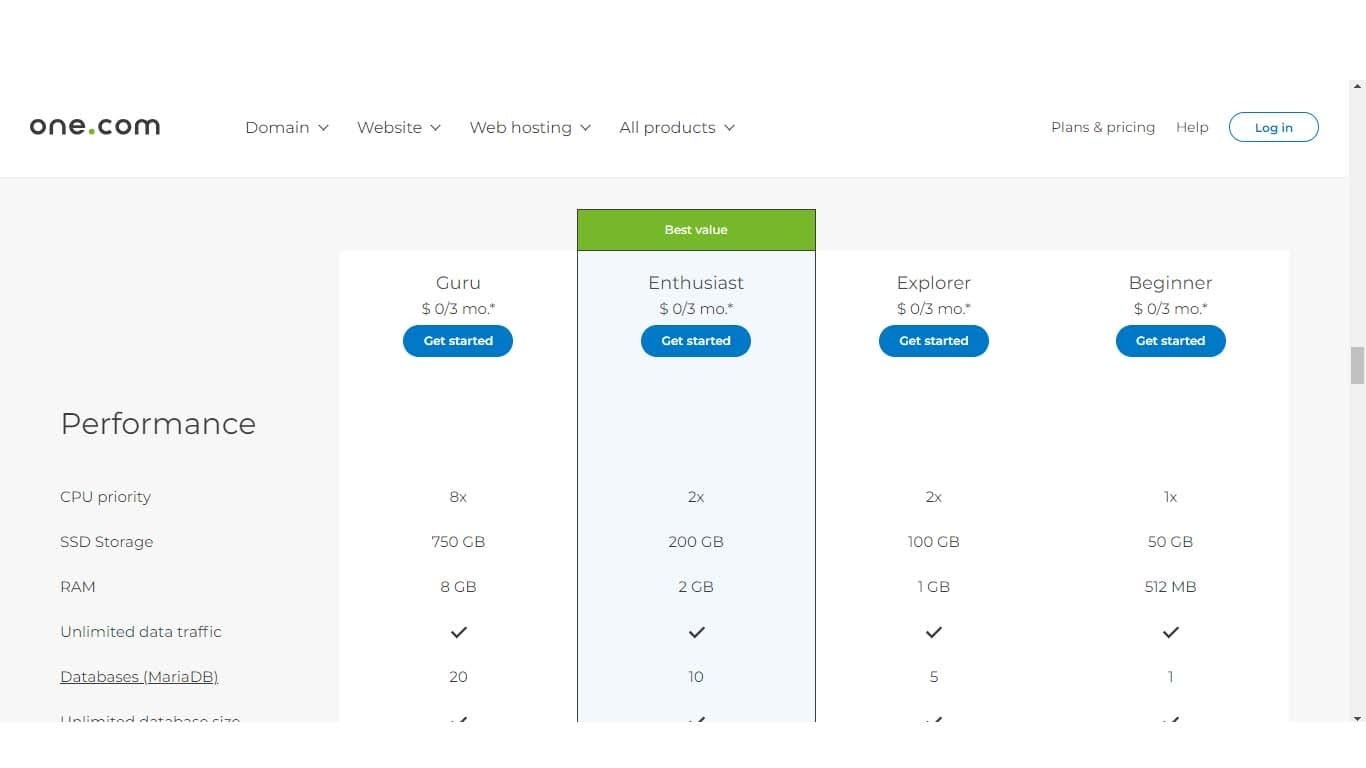Click the 8 GB RAM value

click(x=458, y=587)
